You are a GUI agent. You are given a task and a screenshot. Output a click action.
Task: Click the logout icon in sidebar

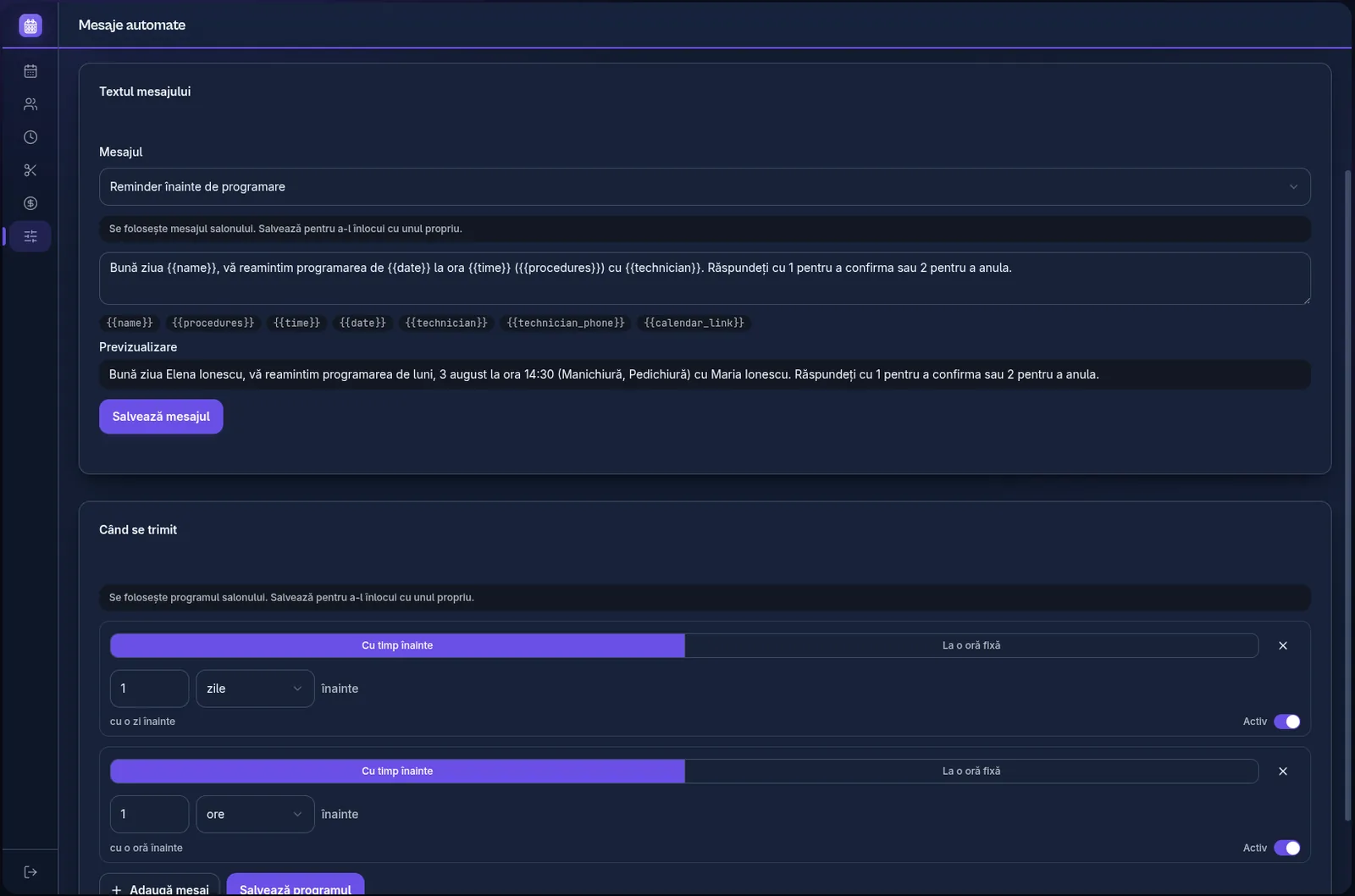click(x=30, y=872)
